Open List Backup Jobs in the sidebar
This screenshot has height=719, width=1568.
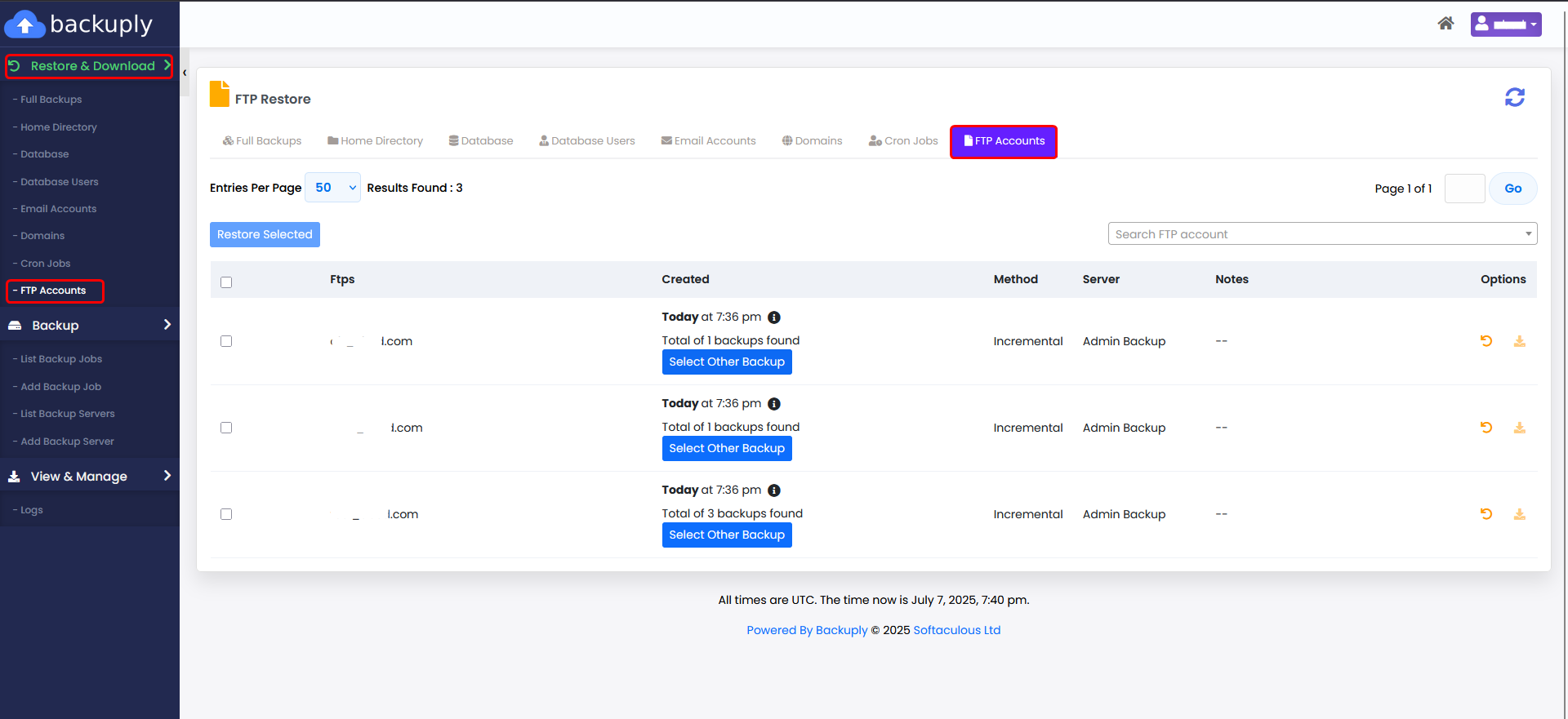(61, 359)
